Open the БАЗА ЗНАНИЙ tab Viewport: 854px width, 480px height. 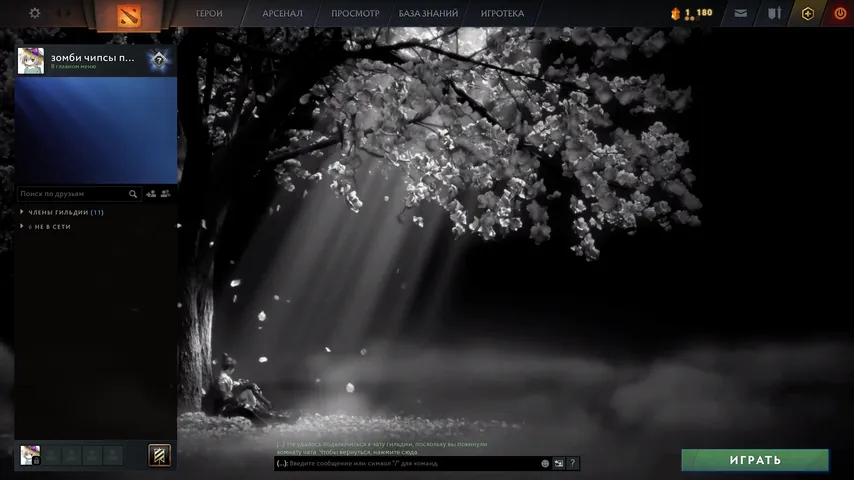pyautogui.click(x=428, y=14)
